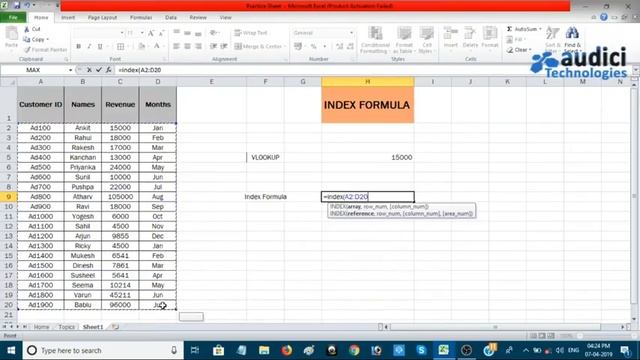Open the Merge & Center dropdown arrow
Screen dimensions: 640x360
pyautogui.click(x=284, y=46)
